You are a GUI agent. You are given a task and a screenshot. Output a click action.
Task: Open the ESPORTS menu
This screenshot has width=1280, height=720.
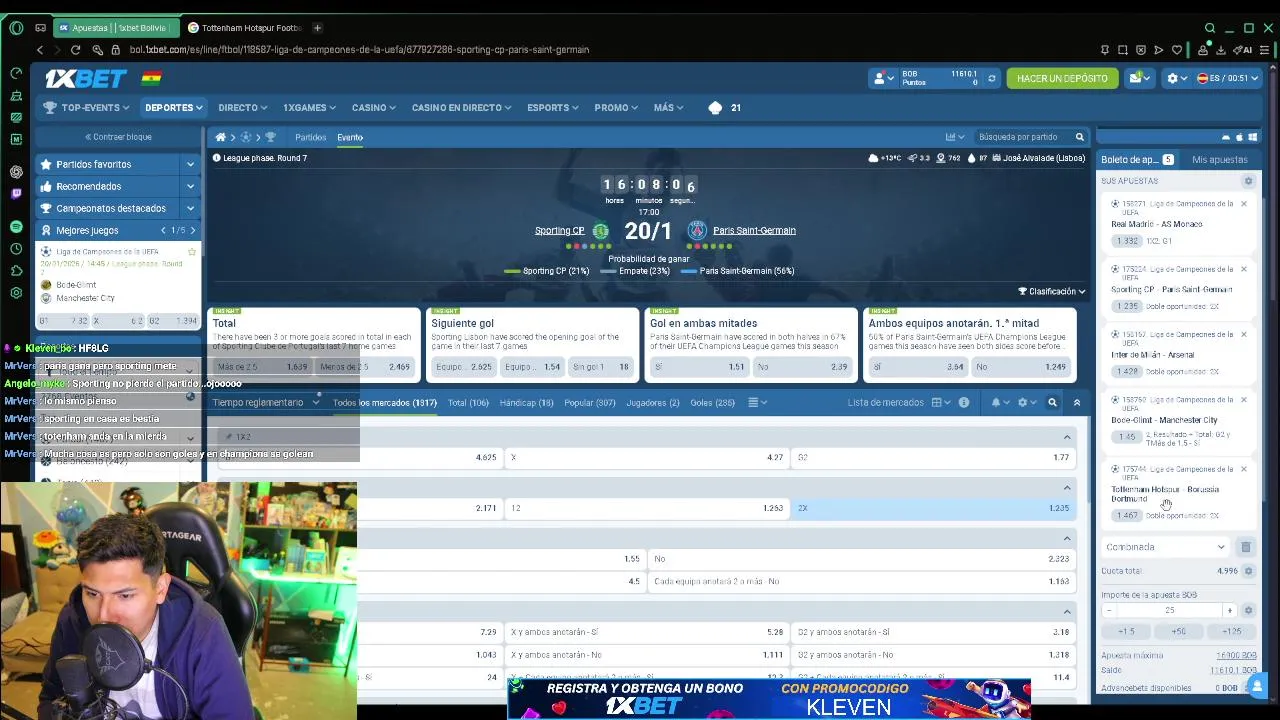(x=553, y=107)
